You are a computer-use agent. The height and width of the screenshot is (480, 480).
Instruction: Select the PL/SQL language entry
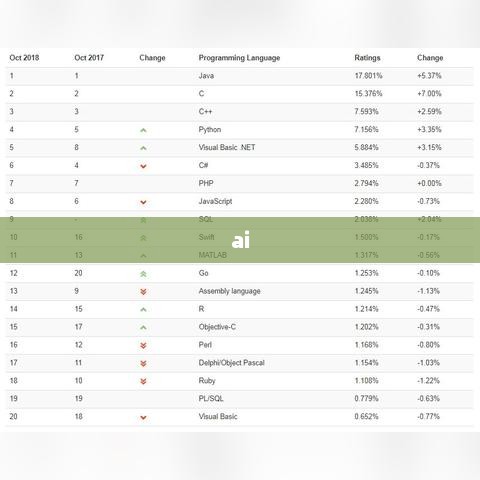(x=211, y=399)
